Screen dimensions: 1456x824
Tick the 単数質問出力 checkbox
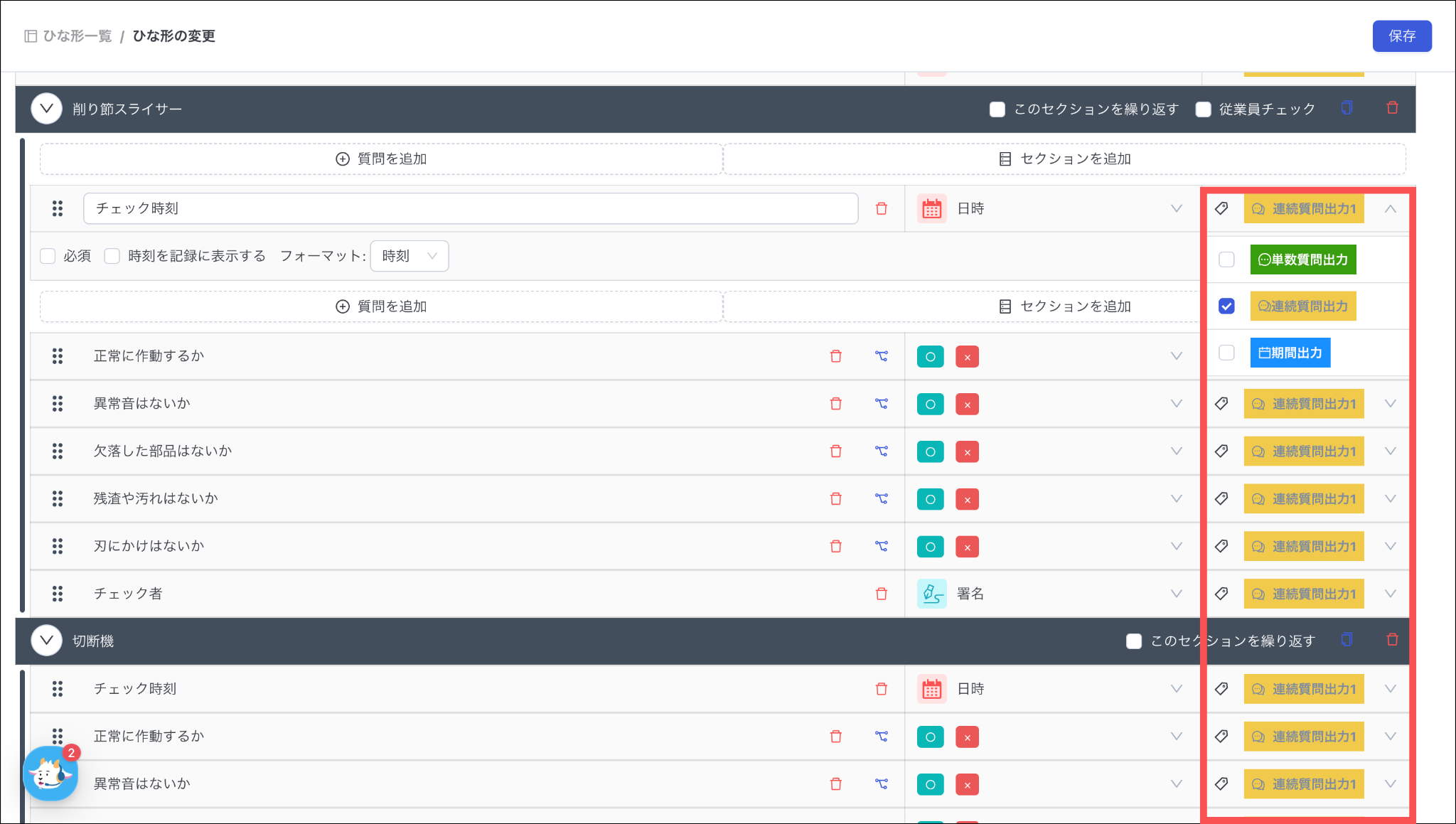[1226, 259]
